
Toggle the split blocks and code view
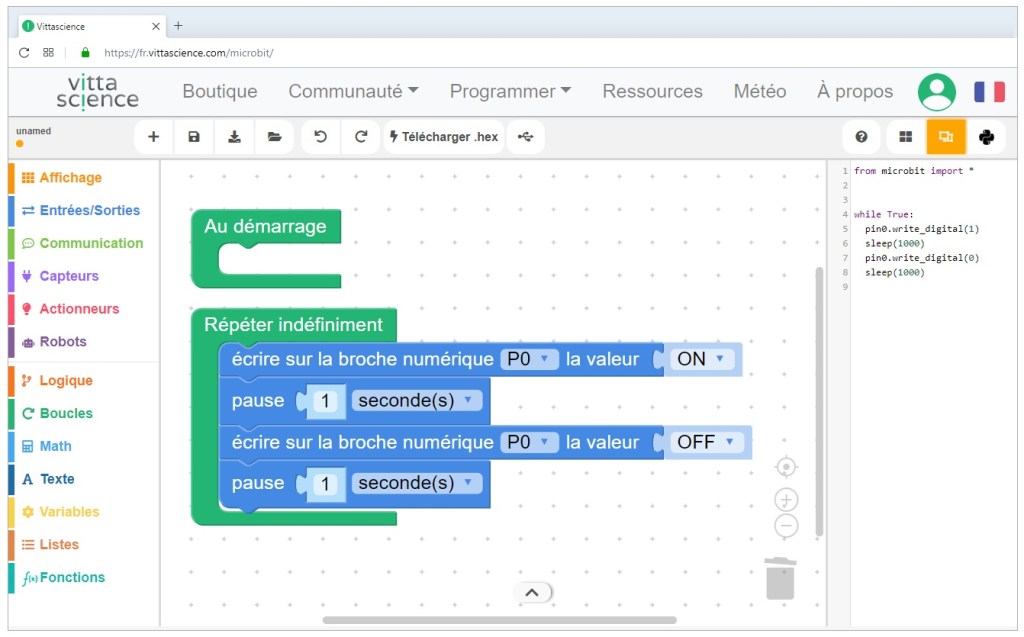946,137
